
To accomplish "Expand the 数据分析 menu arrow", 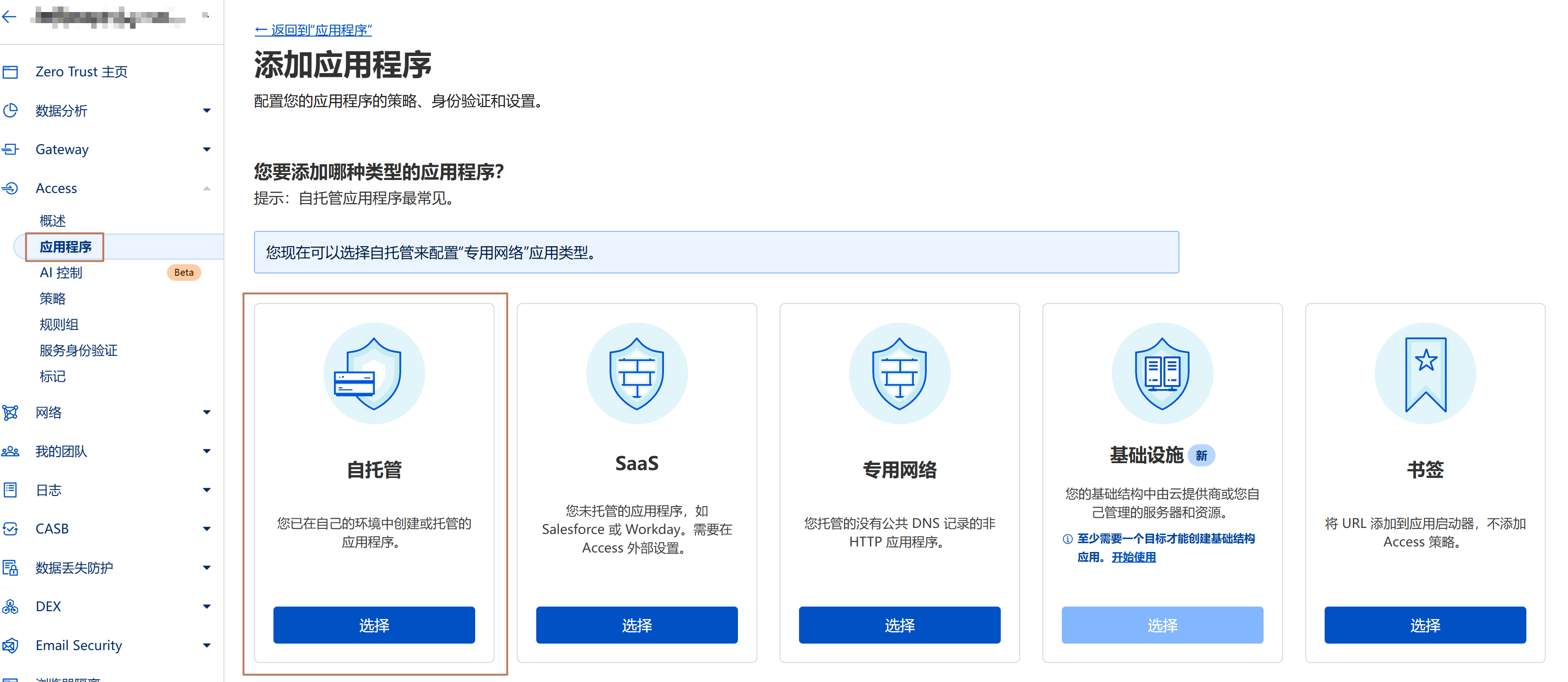I will (x=207, y=111).
